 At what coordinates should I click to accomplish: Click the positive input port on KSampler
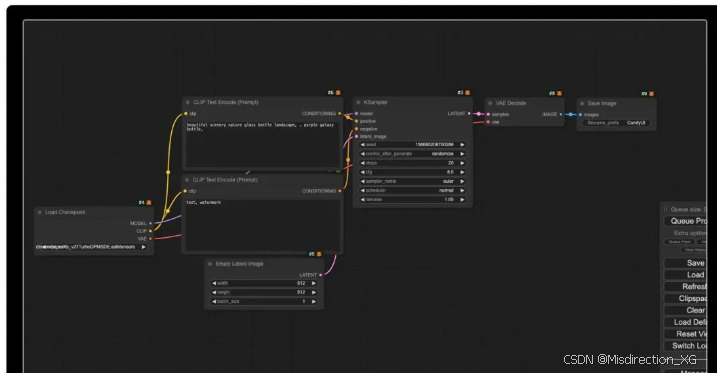(357, 121)
